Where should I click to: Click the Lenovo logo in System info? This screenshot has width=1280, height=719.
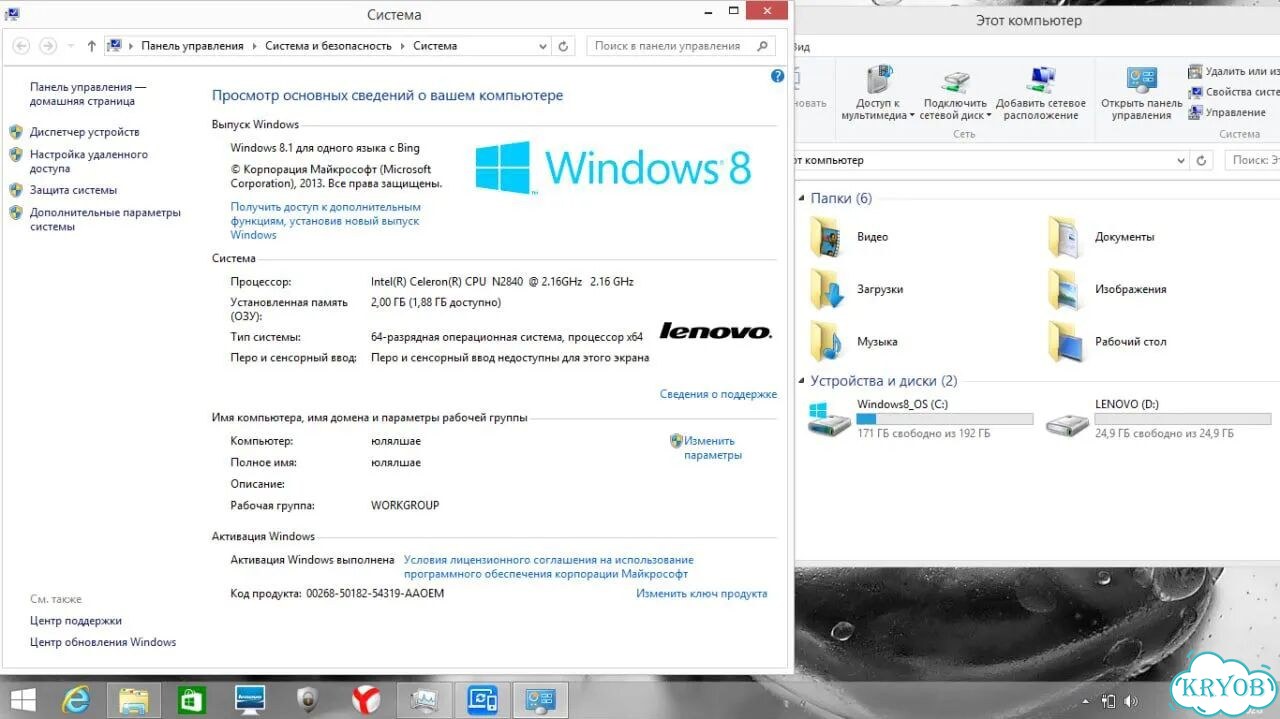716,331
